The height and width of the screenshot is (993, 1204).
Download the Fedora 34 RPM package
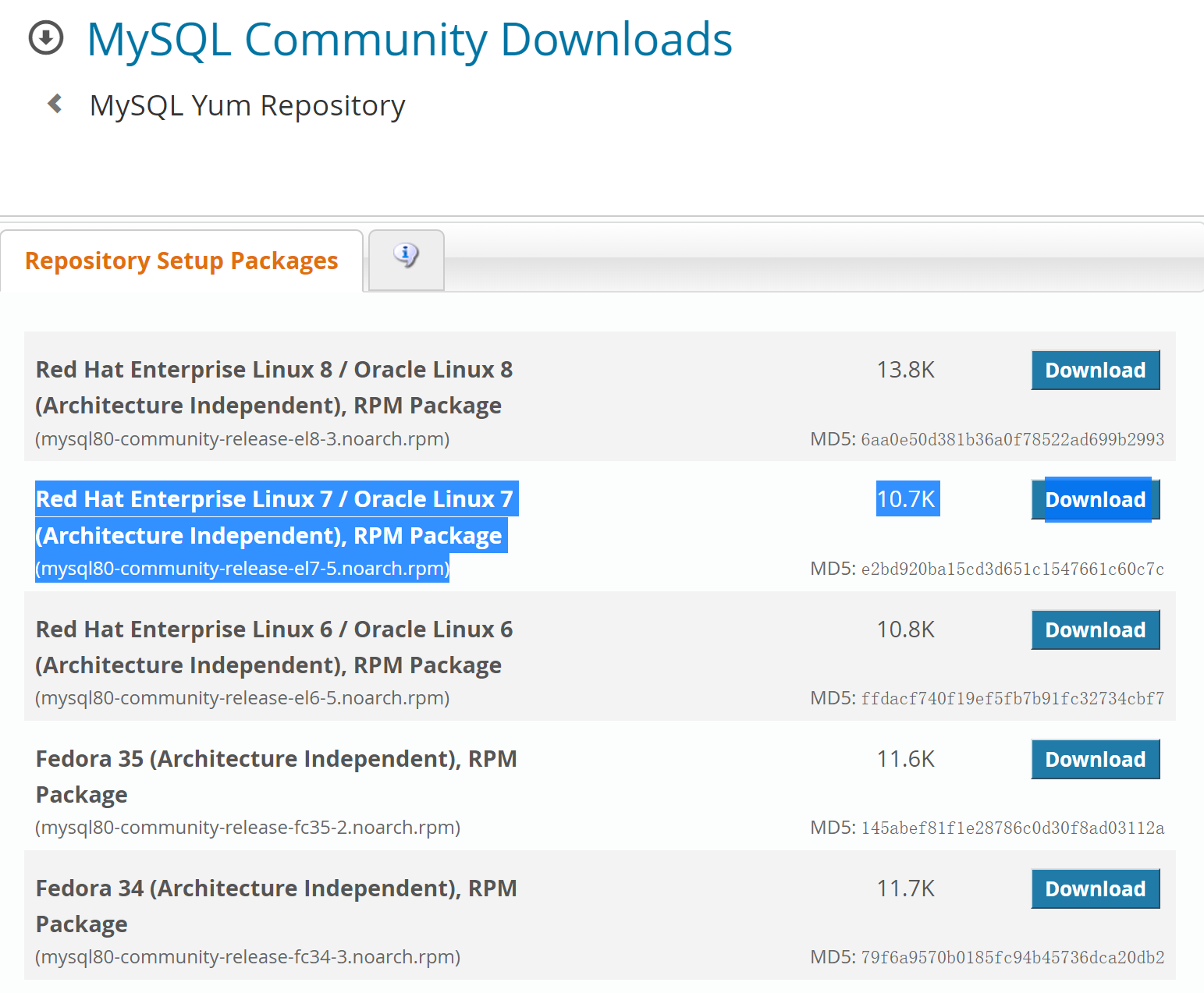coord(1096,888)
